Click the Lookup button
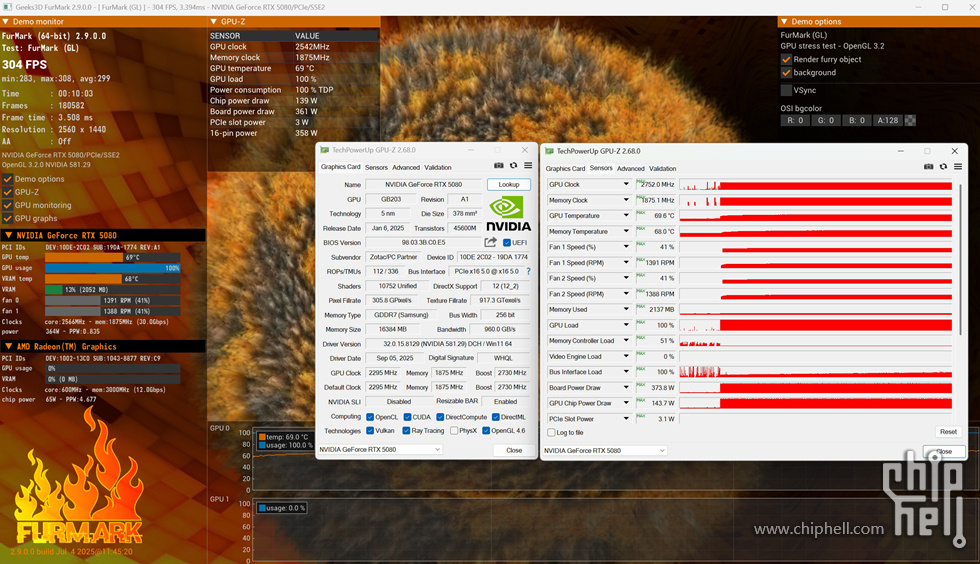980x564 pixels. (x=509, y=184)
